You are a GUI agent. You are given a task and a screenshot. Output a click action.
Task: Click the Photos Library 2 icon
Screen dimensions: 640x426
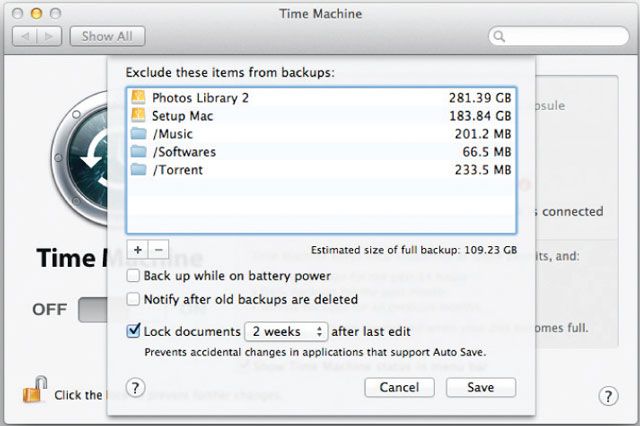pos(138,98)
